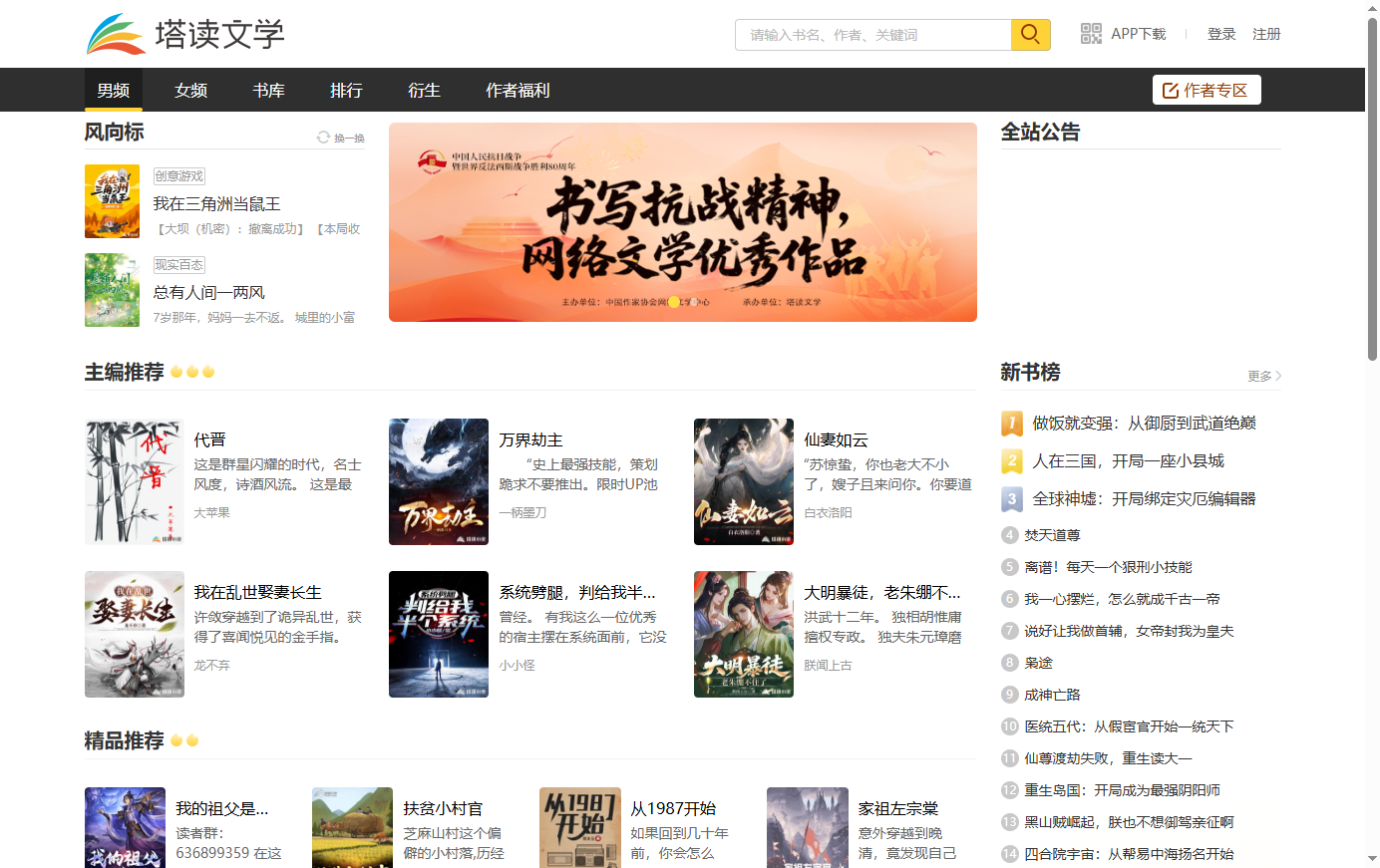Click the orange search magnifier button
The height and width of the screenshot is (868, 1380).
pos(1031,35)
